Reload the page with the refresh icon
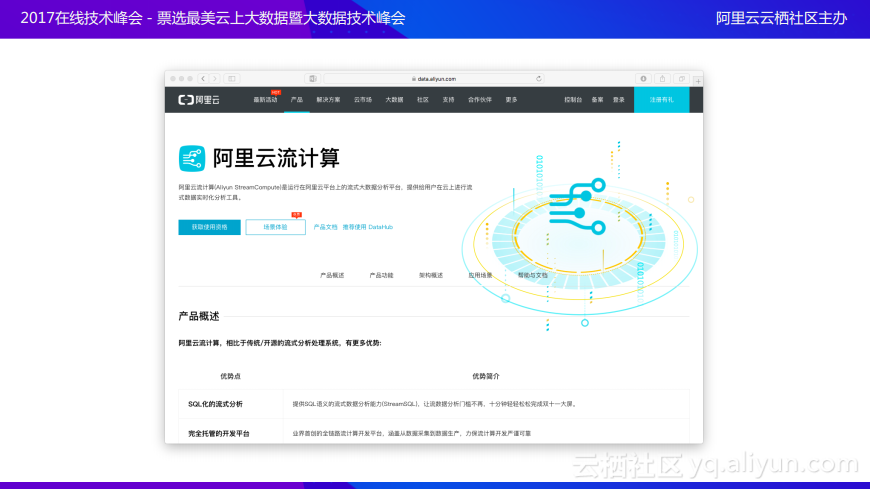This screenshot has height=489, width=870. [538, 79]
